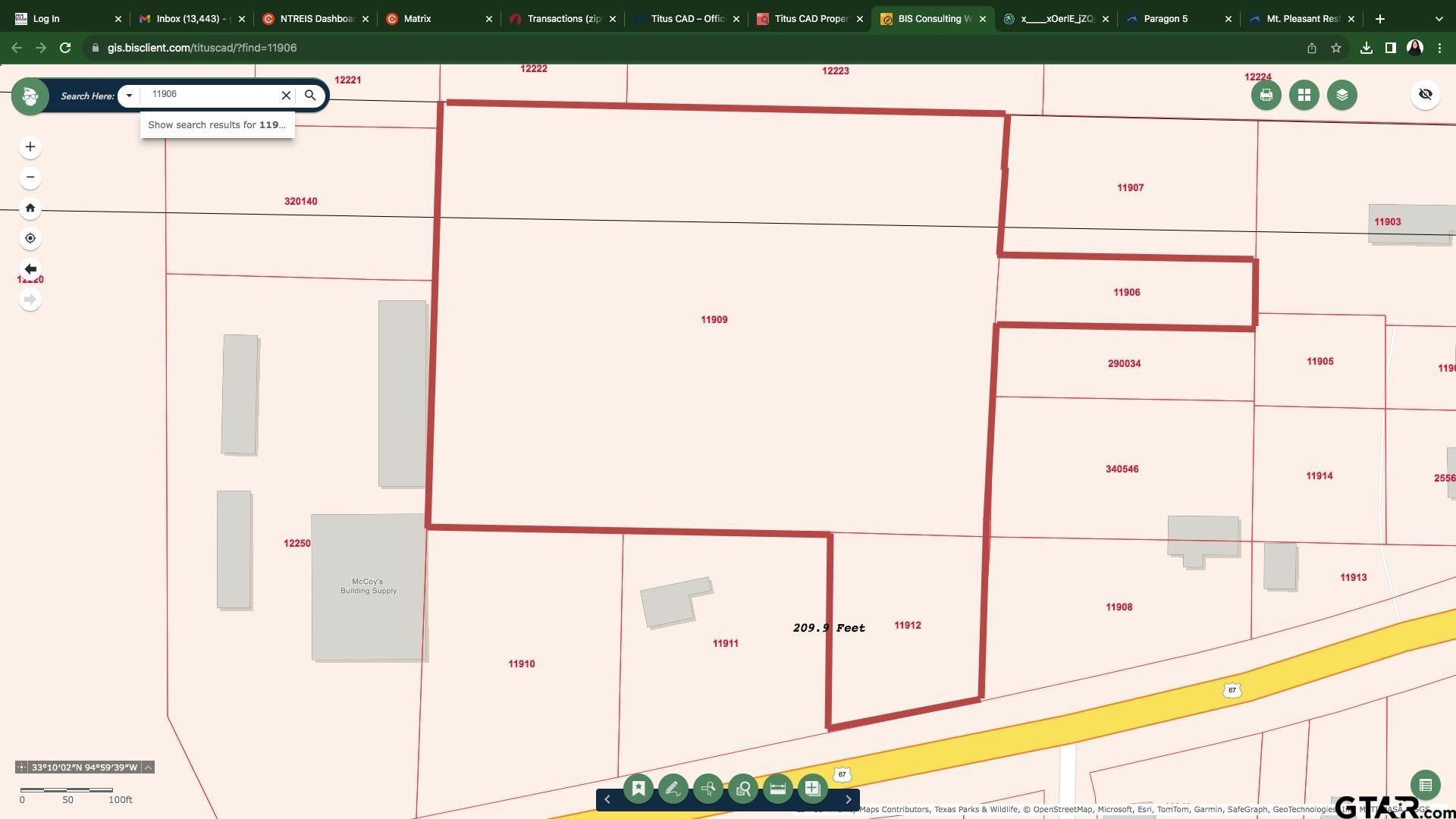Image resolution: width=1456 pixels, height=819 pixels.
Task: Click the Add Data plus icon
Action: click(812, 789)
